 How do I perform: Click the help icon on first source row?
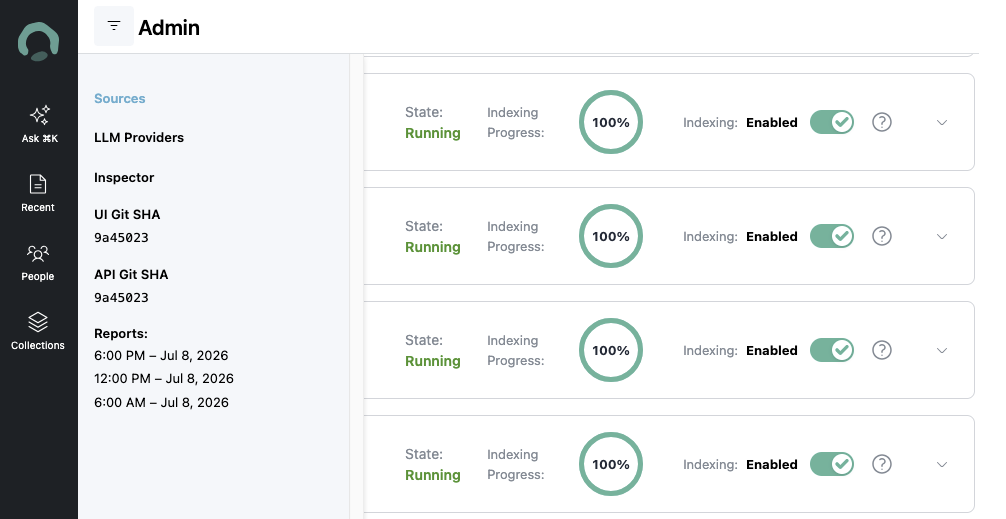pyautogui.click(x=882, y=122)
